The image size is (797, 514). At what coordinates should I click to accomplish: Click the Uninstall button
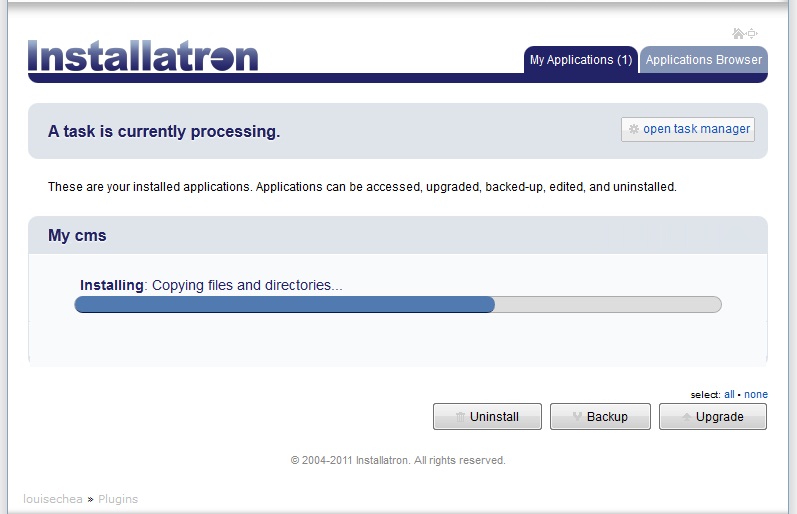[x=487, y=416]
